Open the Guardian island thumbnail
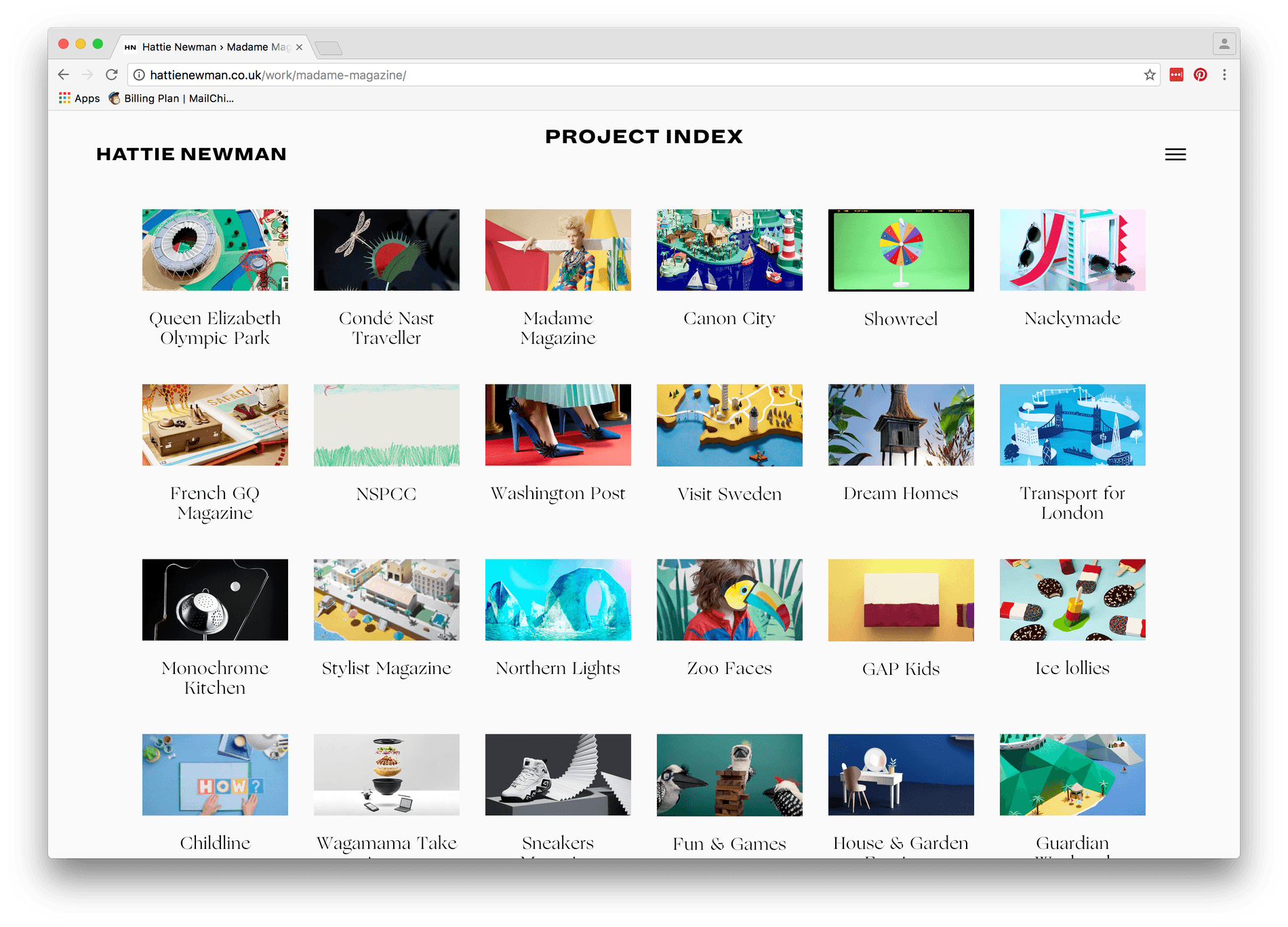This screenshot has width=1288, height=927. pos(1072,774)
